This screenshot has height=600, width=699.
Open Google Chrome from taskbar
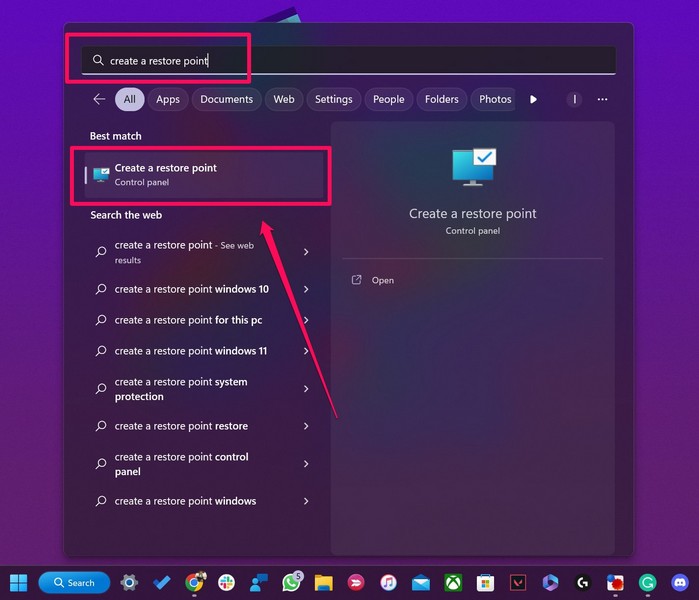pyautogui.click(x=194, y=583)
